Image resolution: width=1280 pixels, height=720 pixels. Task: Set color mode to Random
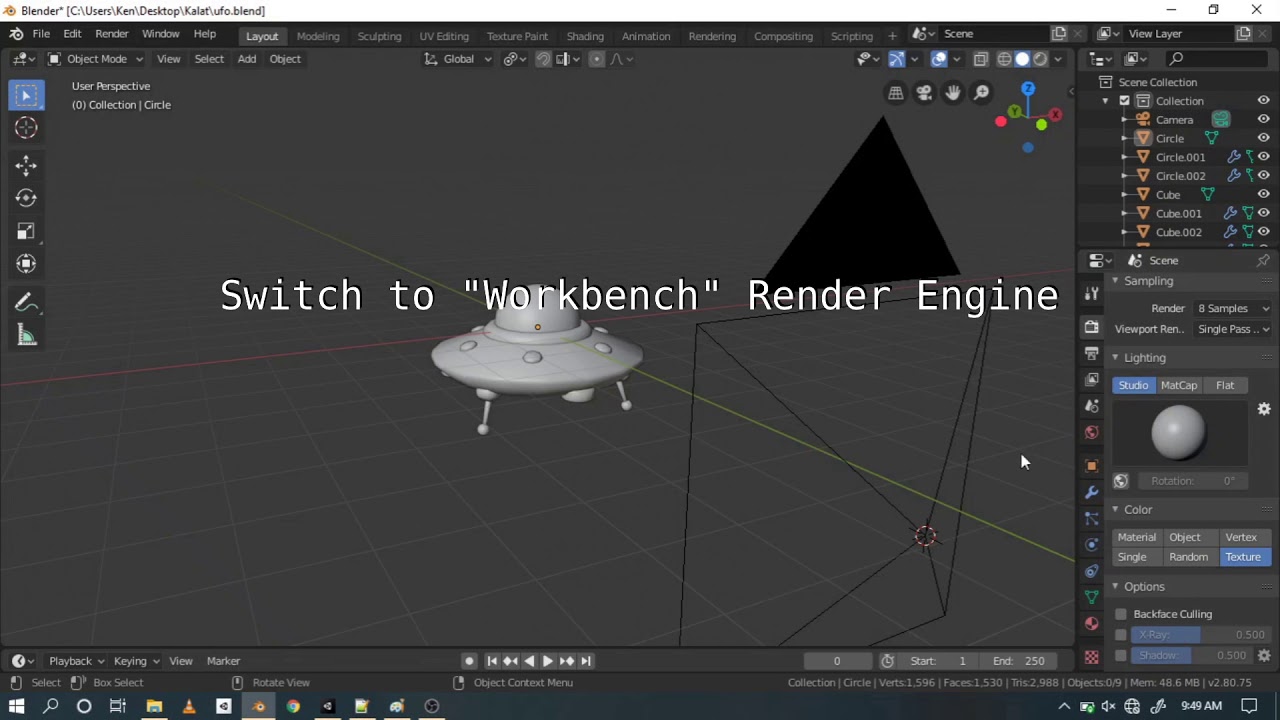[1188, 557]
